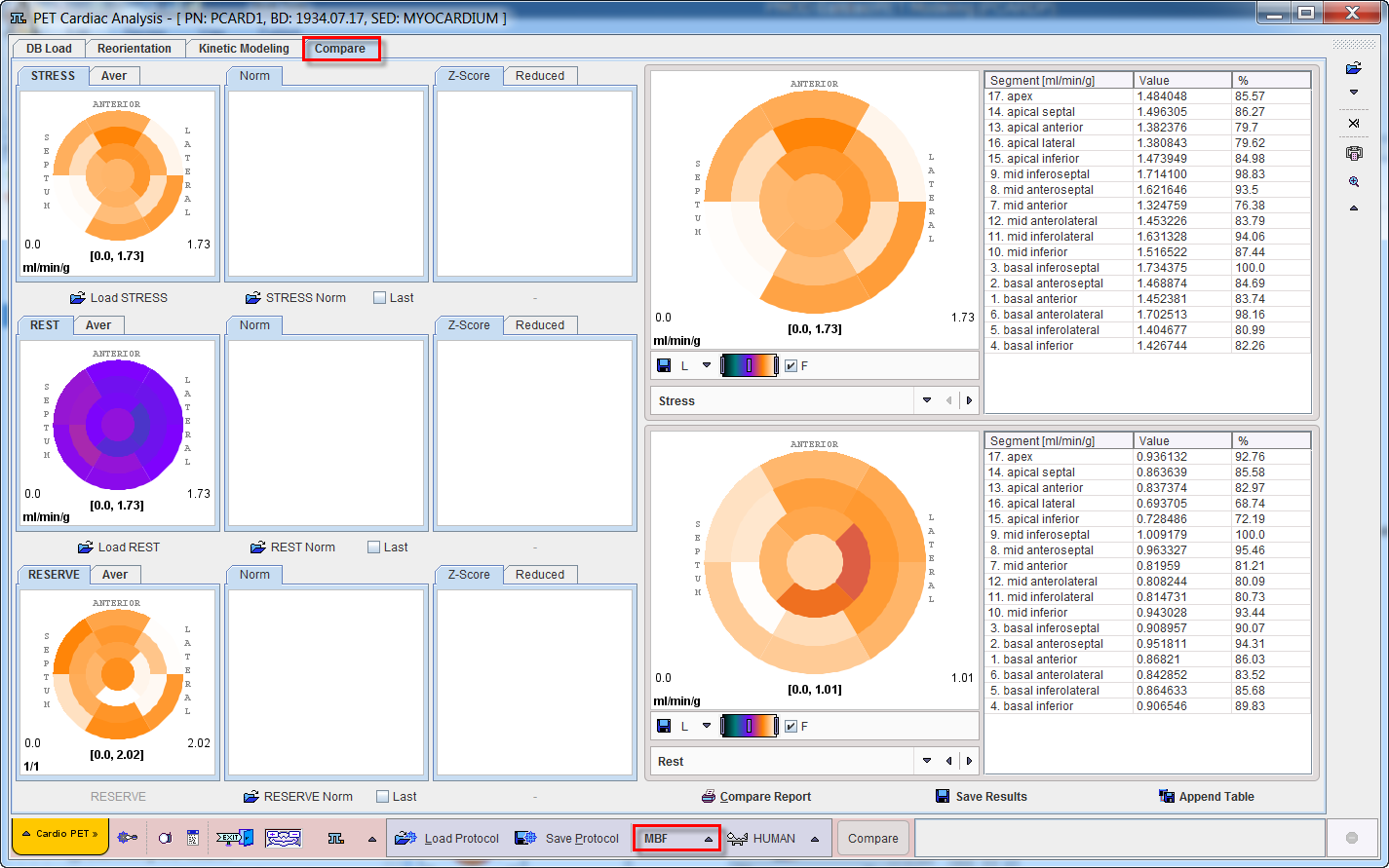Click the Value column header in Rest table
This screenshot has width=1389, height=868.
[1182, 440]
